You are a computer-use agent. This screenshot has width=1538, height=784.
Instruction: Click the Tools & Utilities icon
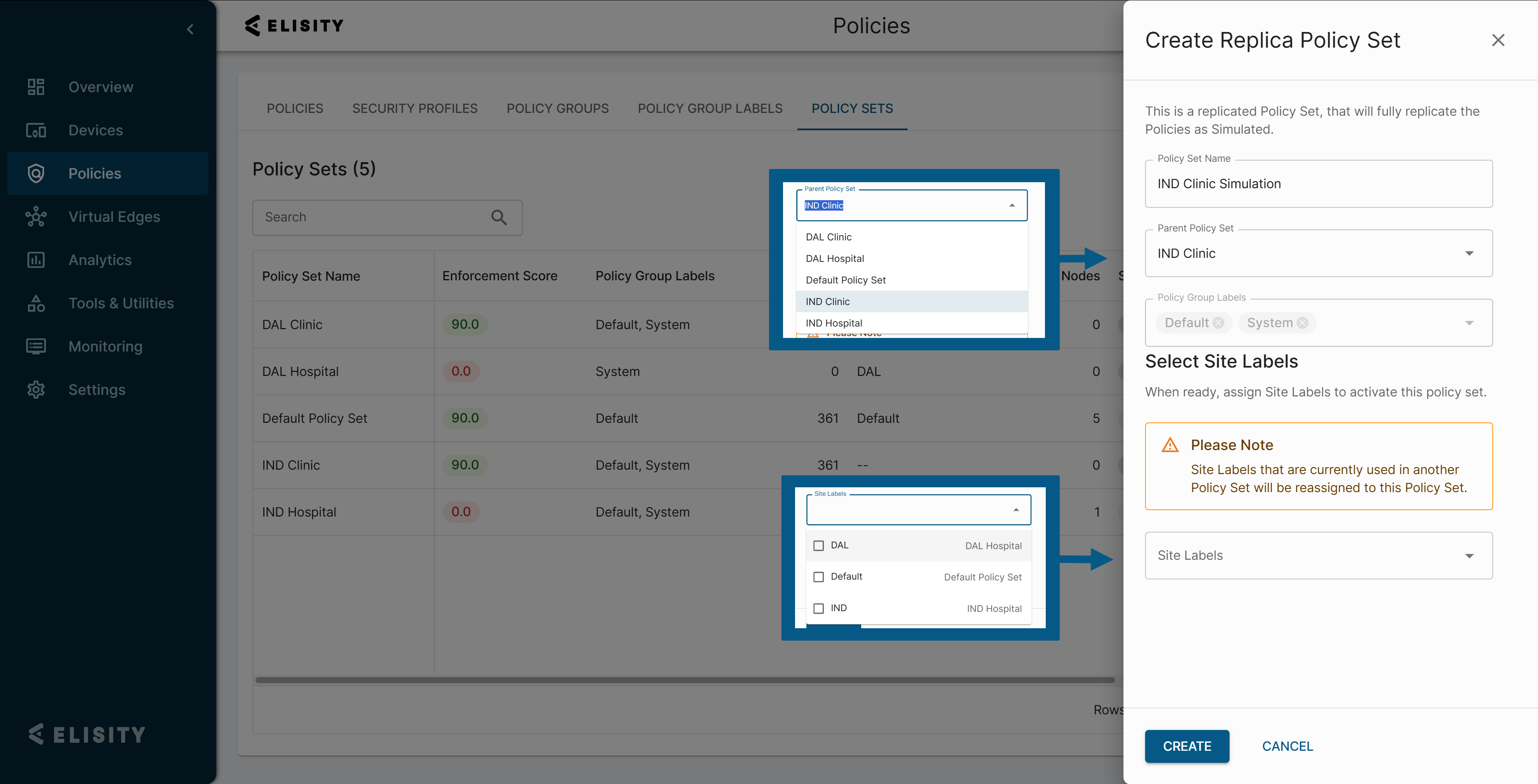coord(36,304)
